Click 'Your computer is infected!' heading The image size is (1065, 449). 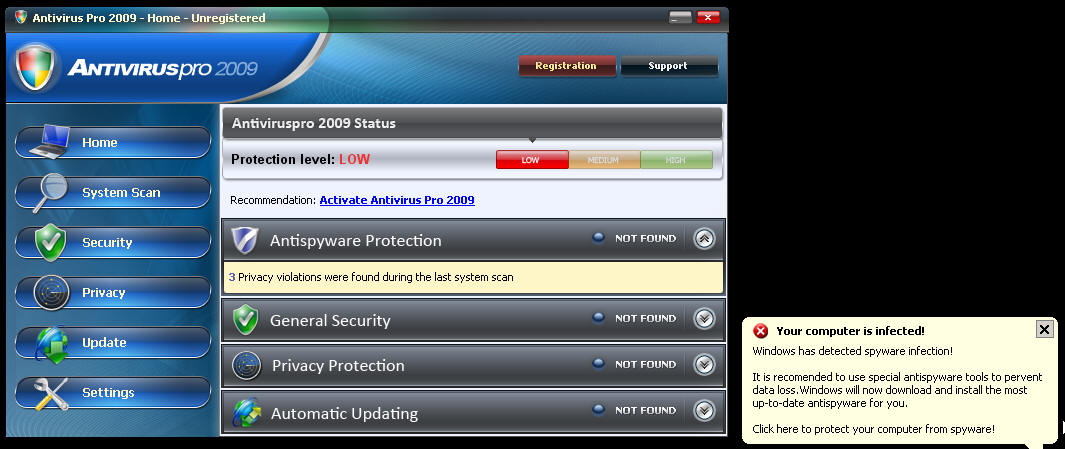[850, 331]
